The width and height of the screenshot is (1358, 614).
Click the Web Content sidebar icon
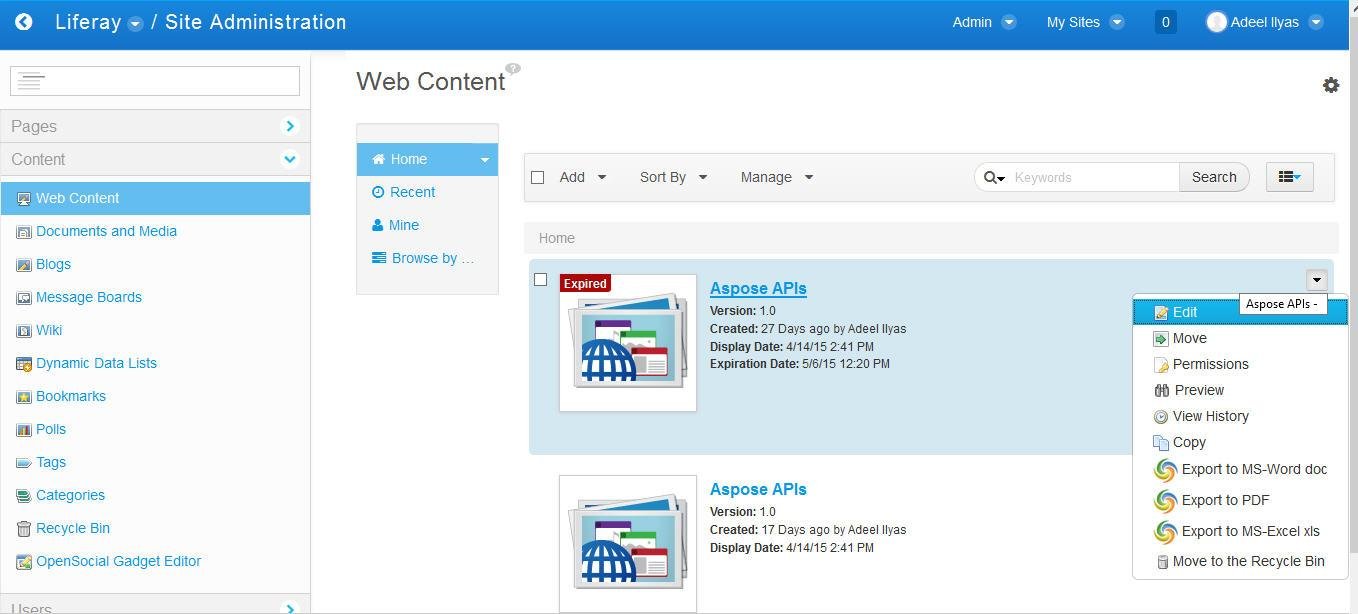click(24, 199)
